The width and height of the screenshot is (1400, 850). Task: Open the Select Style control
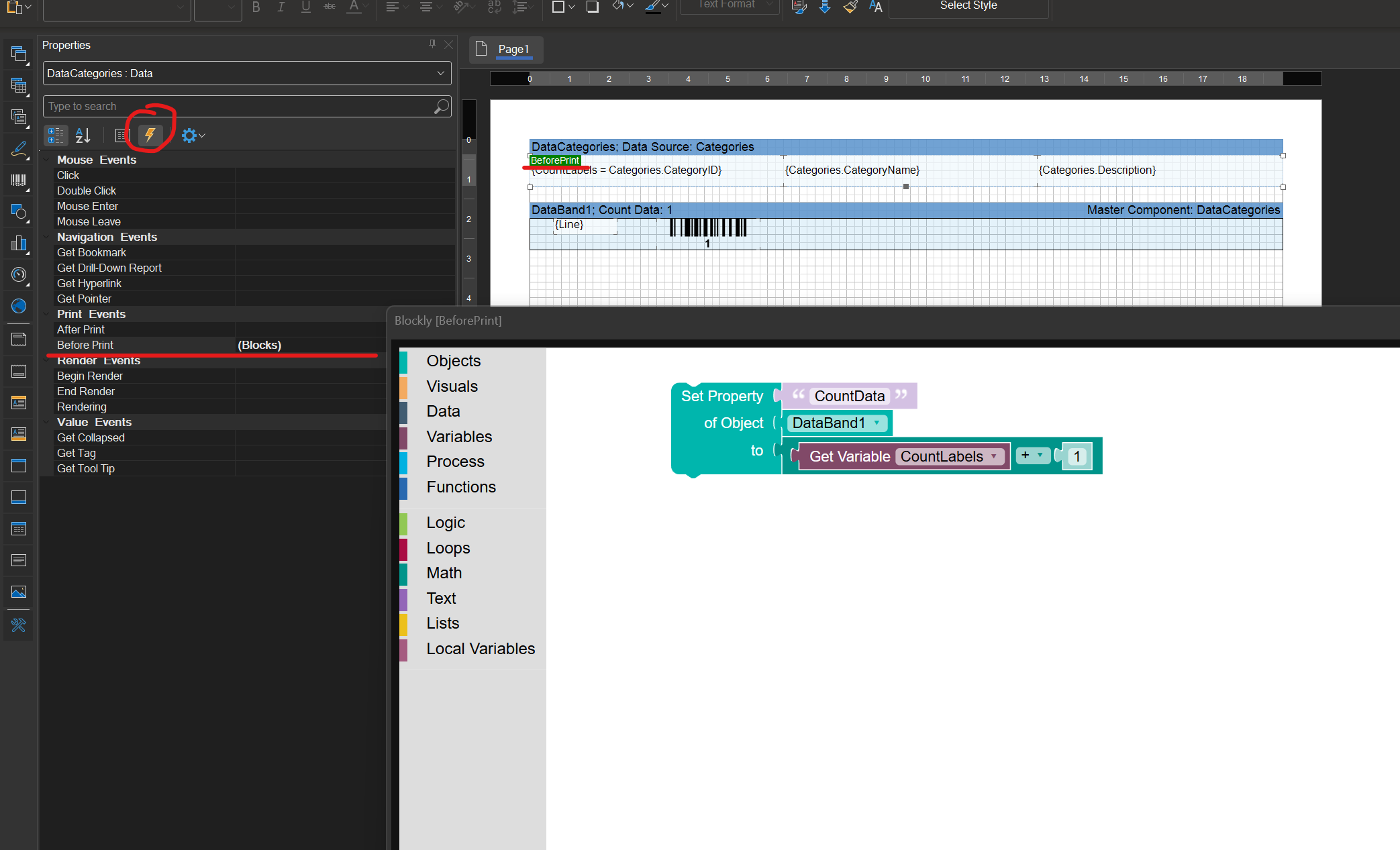[968, 5]
